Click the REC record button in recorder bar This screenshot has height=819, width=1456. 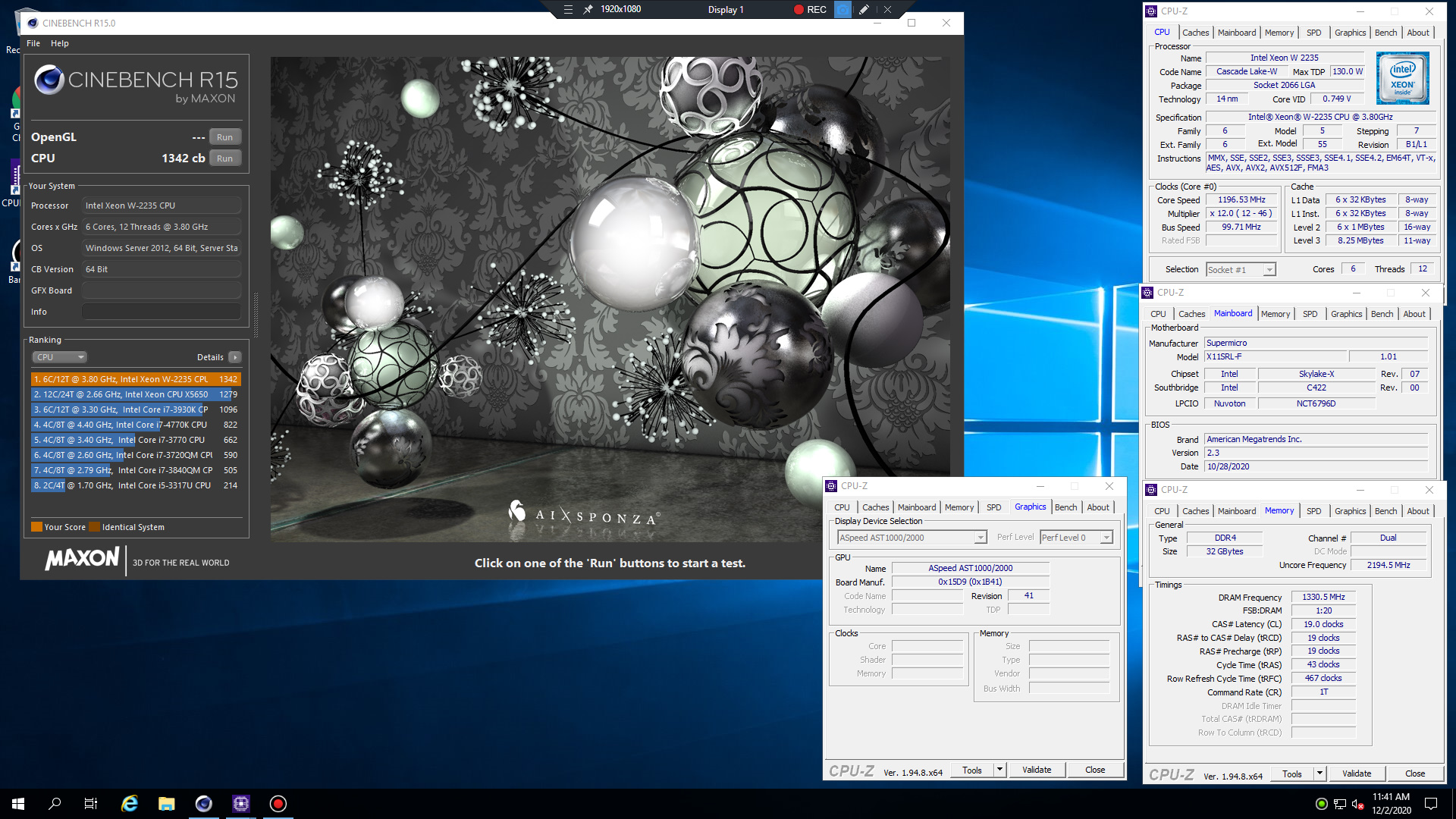(x=810, y=9)
